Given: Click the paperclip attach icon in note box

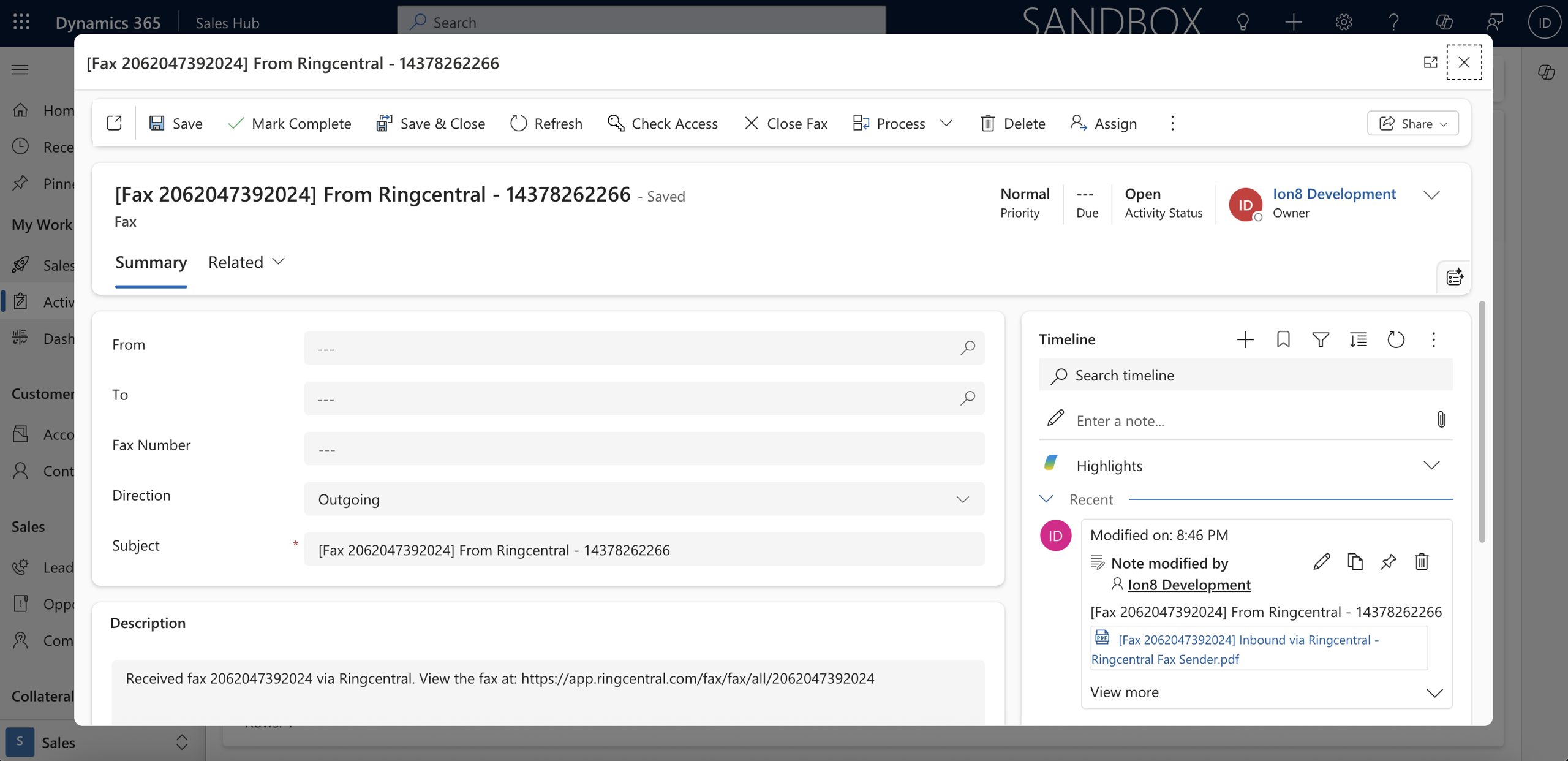Looking at the screenshot, I should 1441,420.
